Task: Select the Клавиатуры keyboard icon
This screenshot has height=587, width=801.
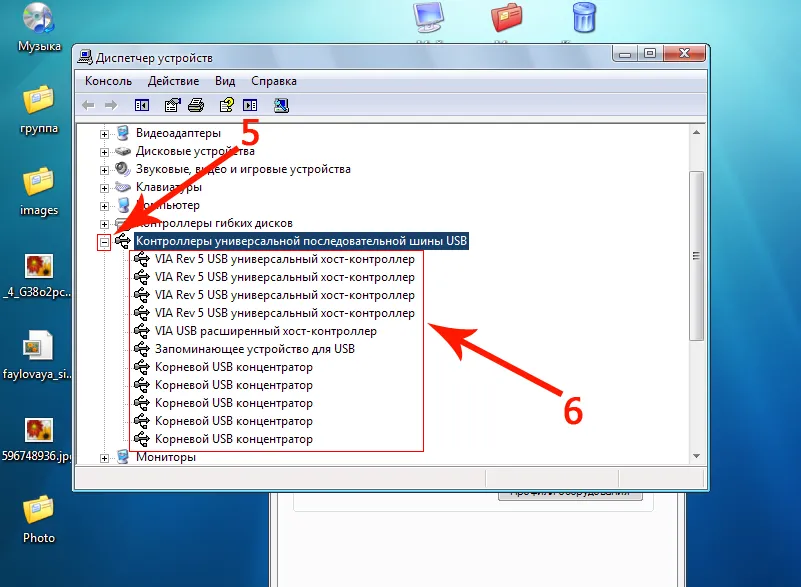Action: 123,187
